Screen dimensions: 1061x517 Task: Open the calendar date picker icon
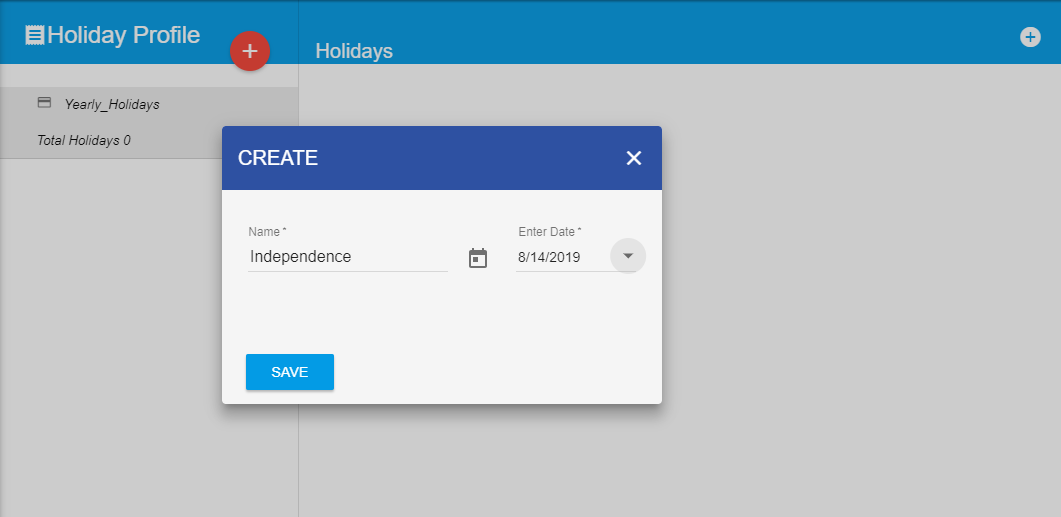pyautogui.click(x=478, y=258)
